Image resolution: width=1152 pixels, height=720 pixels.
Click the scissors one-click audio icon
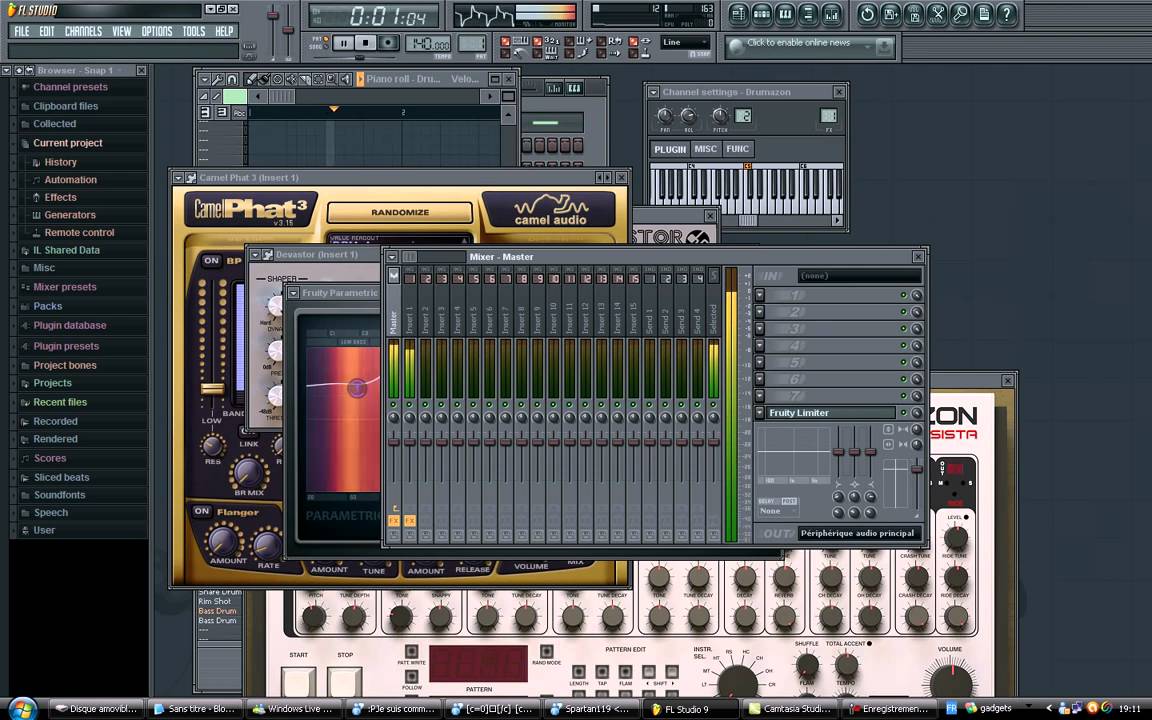click(x=937, y=14)
